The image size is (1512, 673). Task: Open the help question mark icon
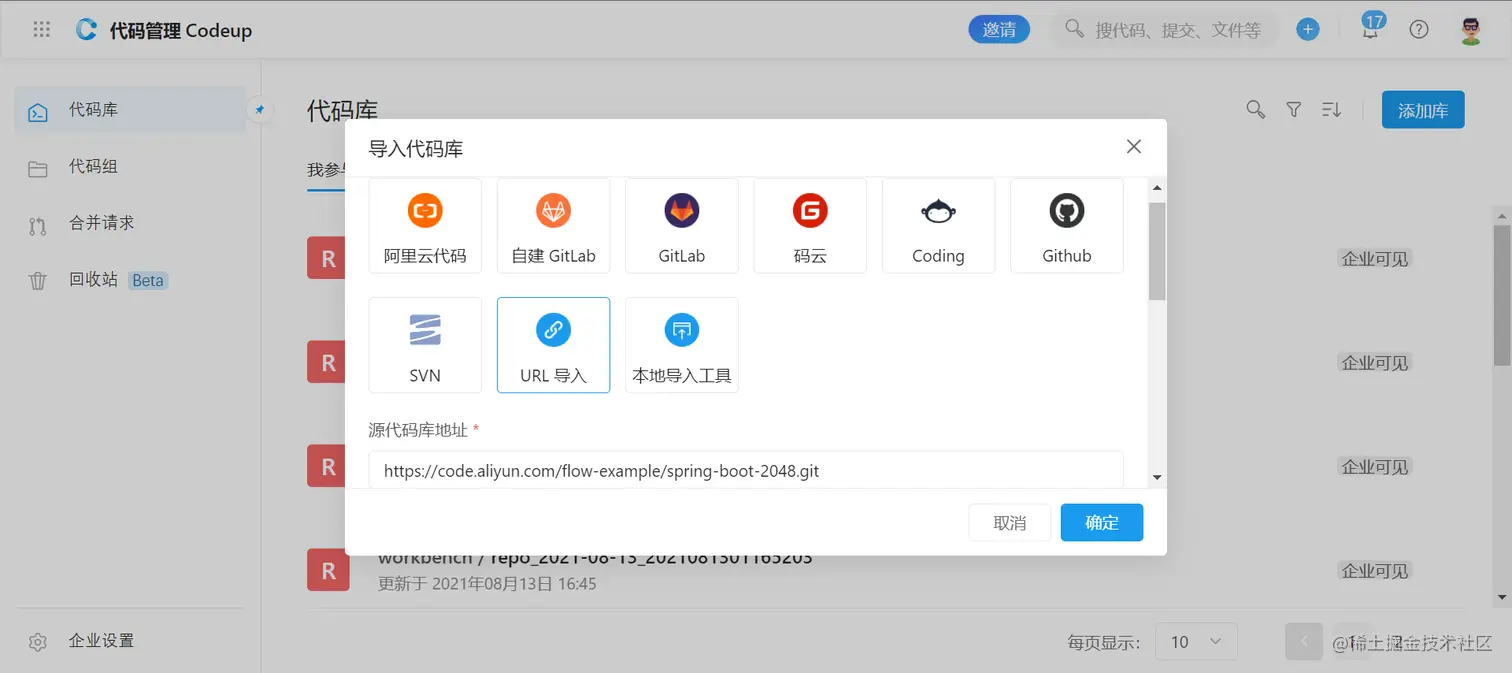(1419, 29)
